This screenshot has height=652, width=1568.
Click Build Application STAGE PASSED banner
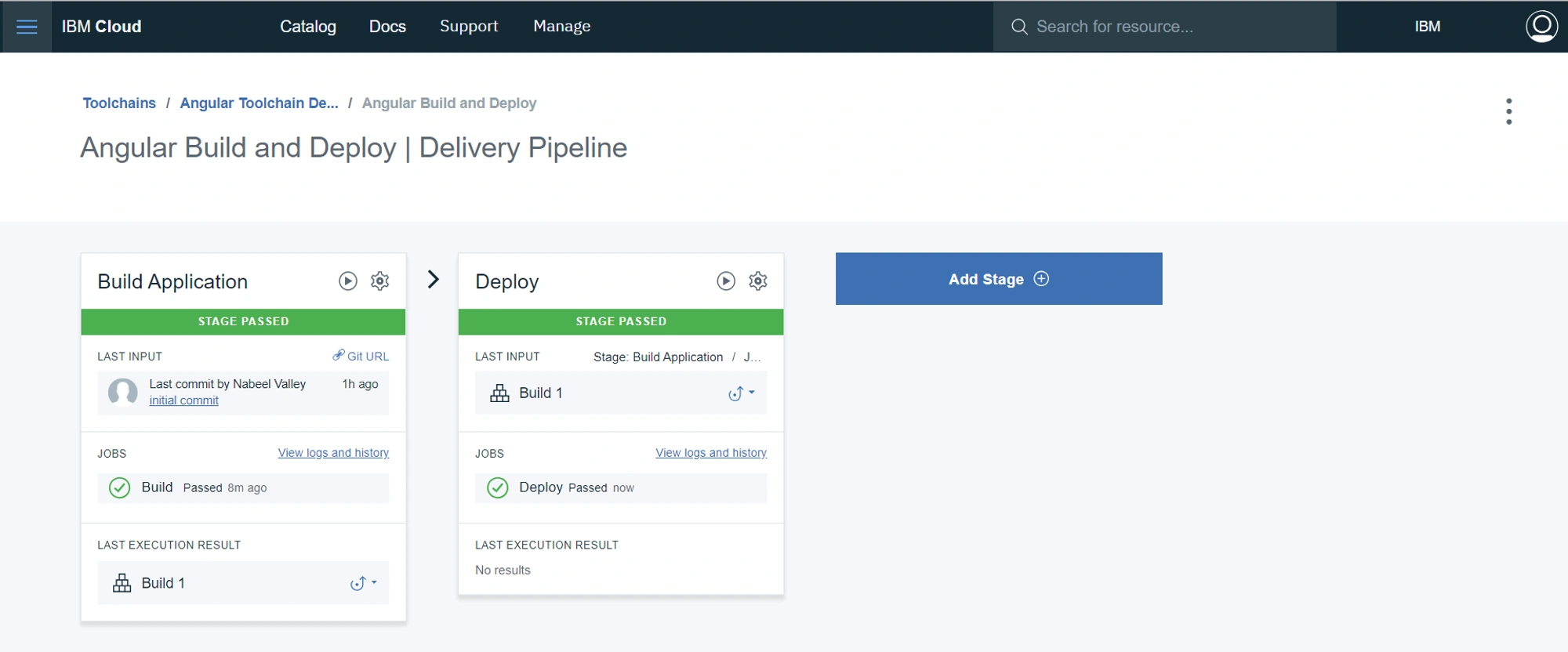click(x=243, y=321)
